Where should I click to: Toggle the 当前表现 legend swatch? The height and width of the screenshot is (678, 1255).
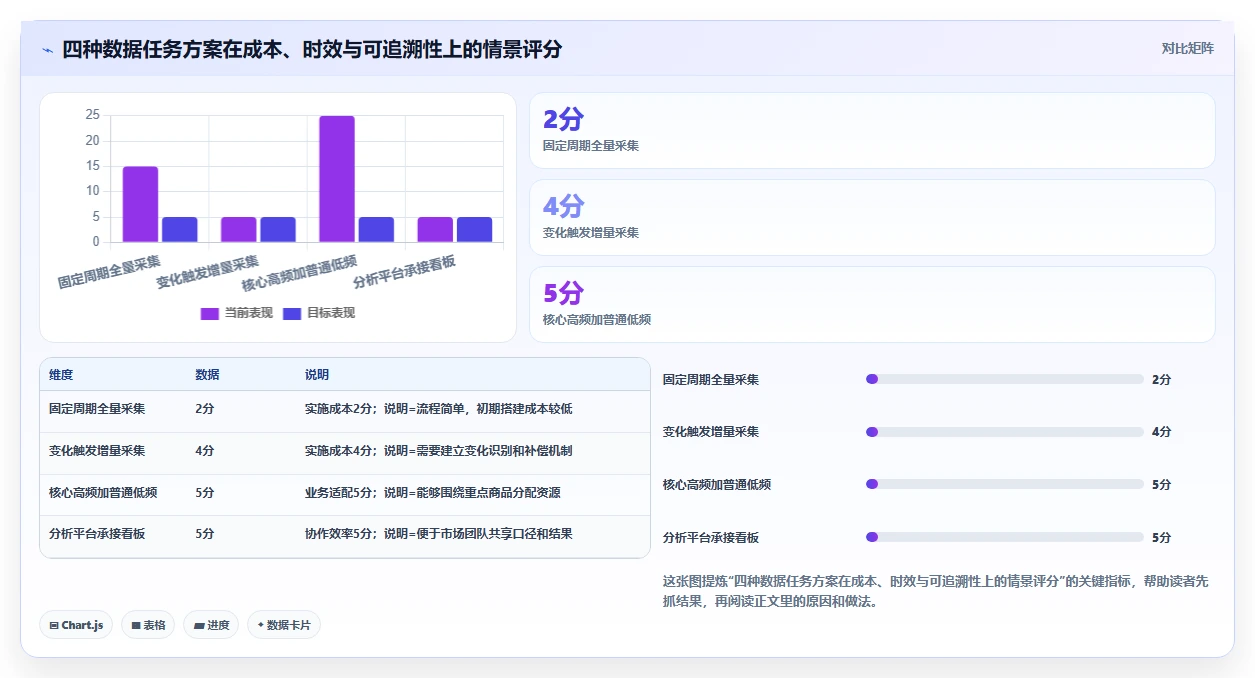tap(209, 313)
